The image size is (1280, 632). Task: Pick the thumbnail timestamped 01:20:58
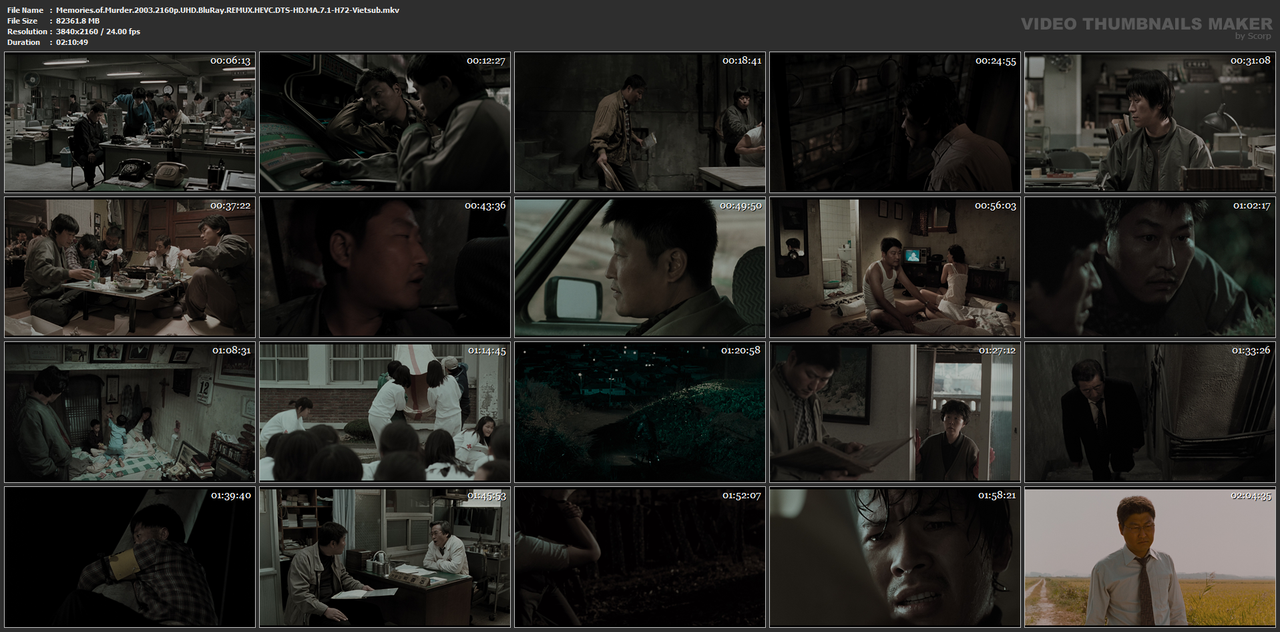point(640,412)
